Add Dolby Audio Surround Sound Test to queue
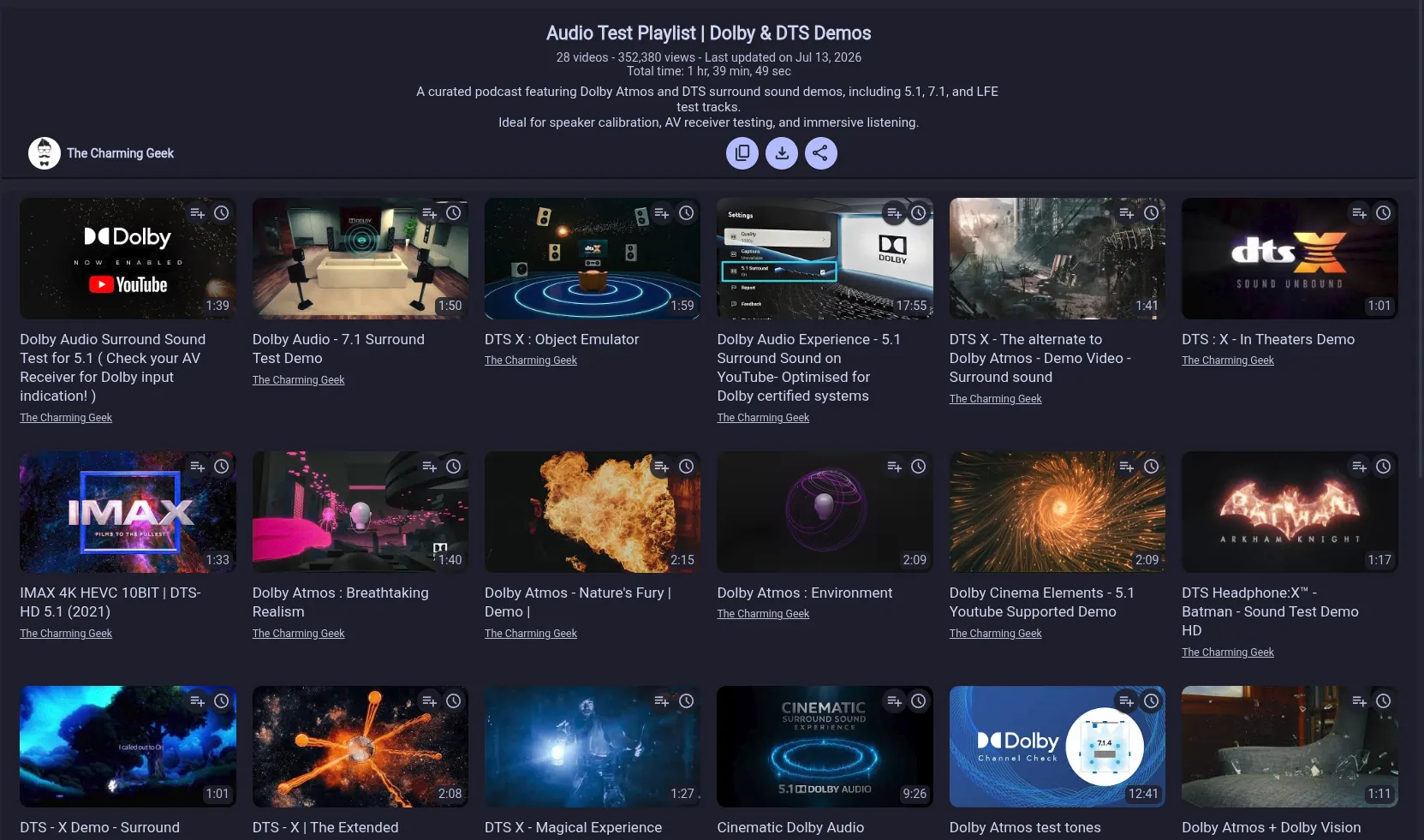The height and width of the screenshot is (840, 1424). tap(198, 213)
